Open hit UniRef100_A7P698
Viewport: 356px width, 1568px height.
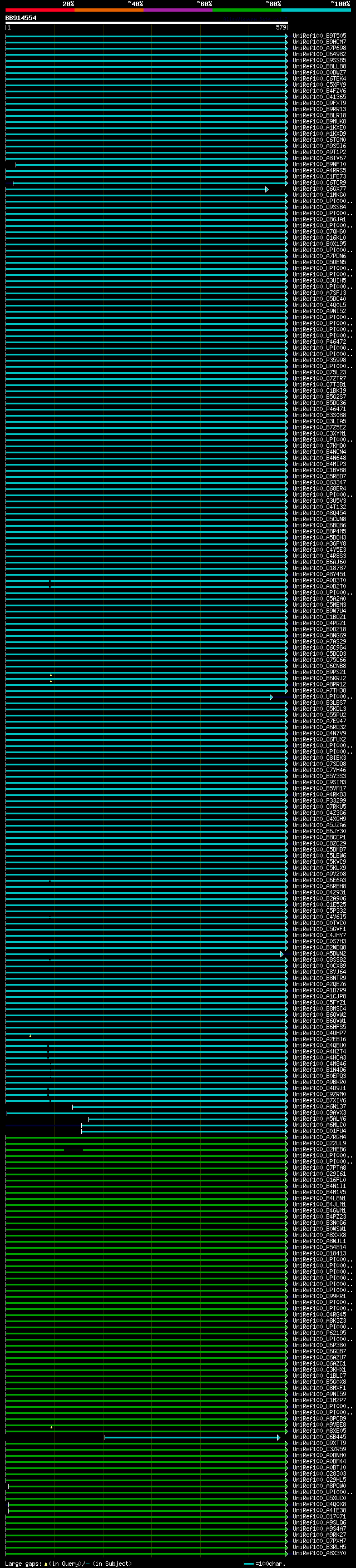[319, 48]
